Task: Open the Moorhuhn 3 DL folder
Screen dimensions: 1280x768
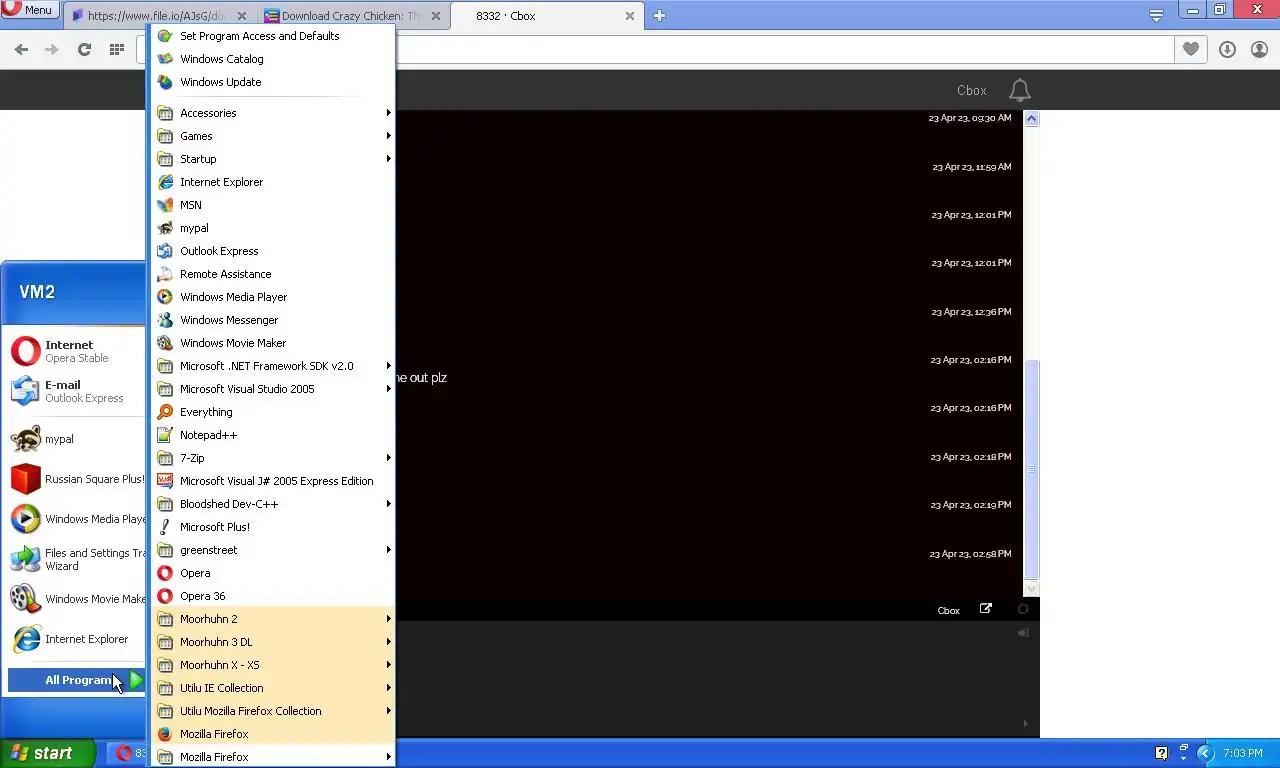Action: (x=272, y=642)
